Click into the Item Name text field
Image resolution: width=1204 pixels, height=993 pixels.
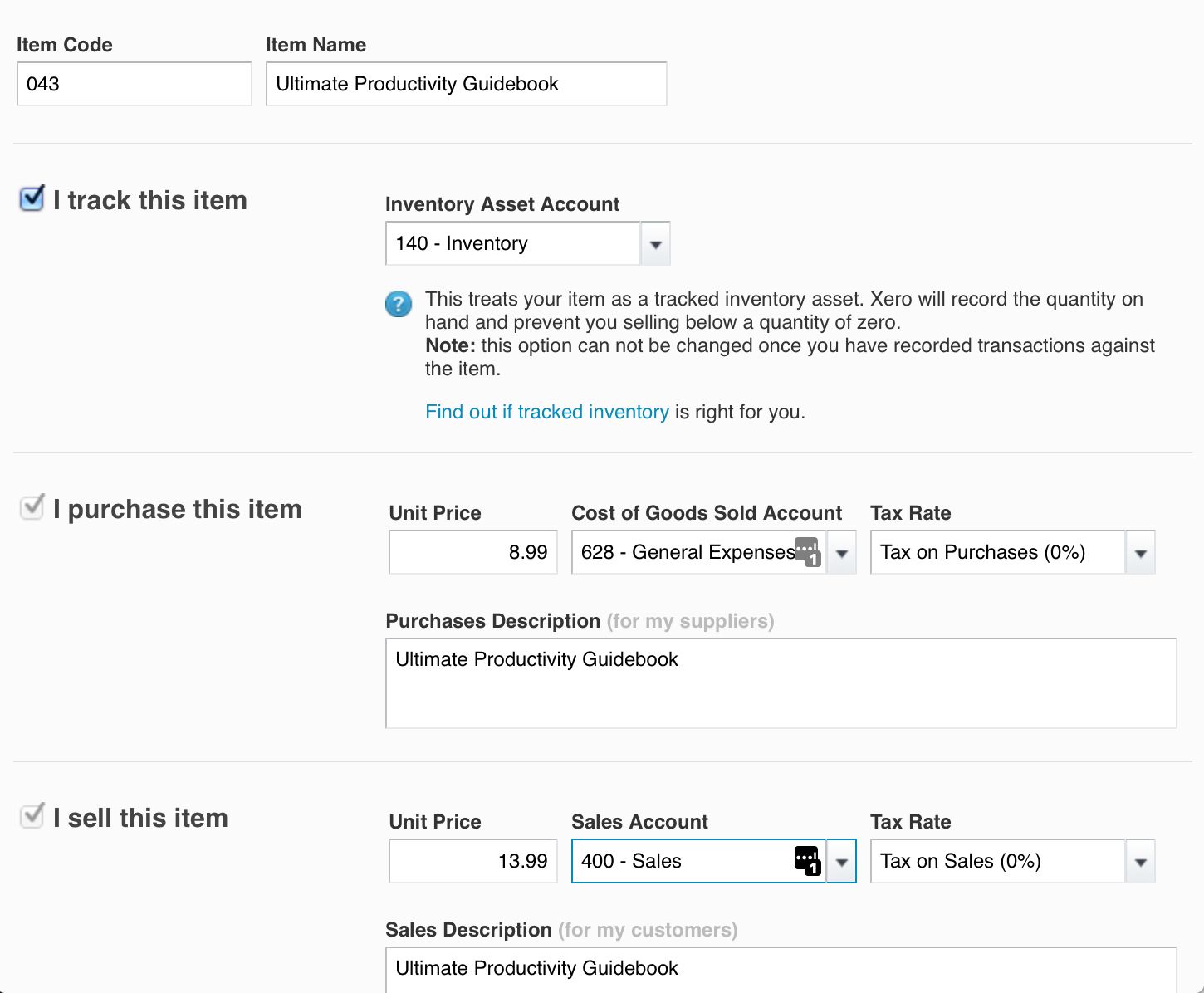coord(466,84)
